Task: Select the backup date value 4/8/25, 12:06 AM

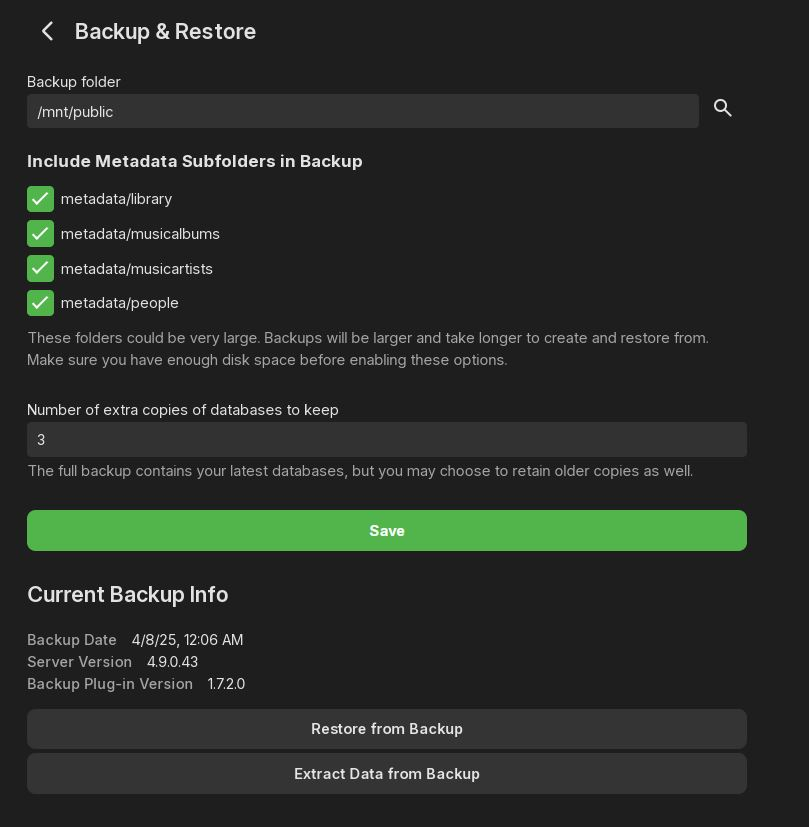Action: pyautogui.click(x=187, y=640)
